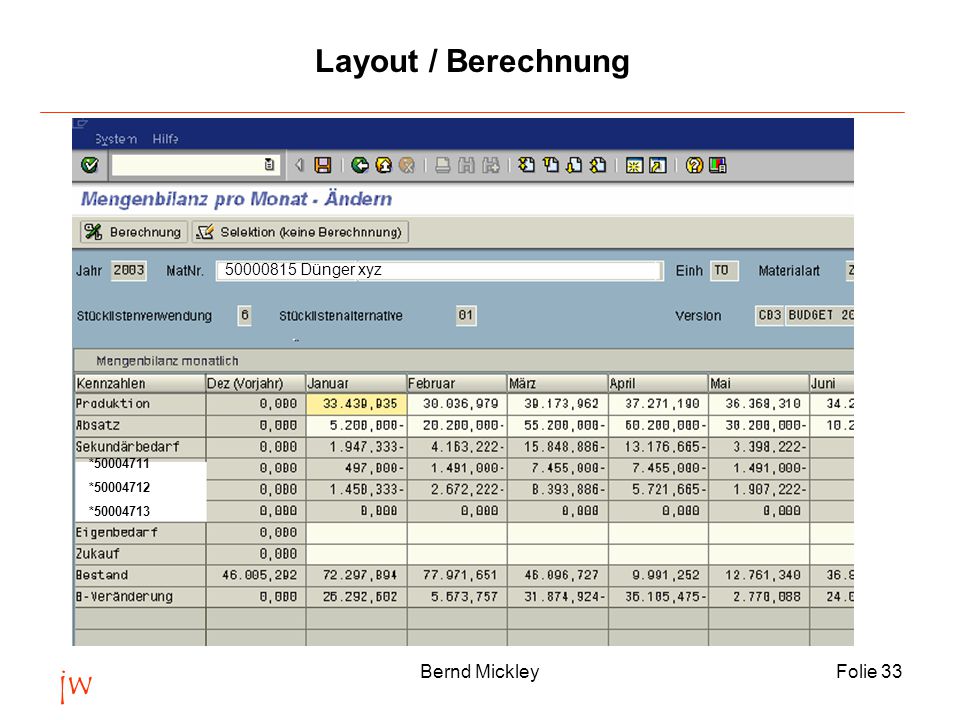Click the Stücklistenalternative field showing 01
This screenshot has width=960, height=720.
pos(466,316)
